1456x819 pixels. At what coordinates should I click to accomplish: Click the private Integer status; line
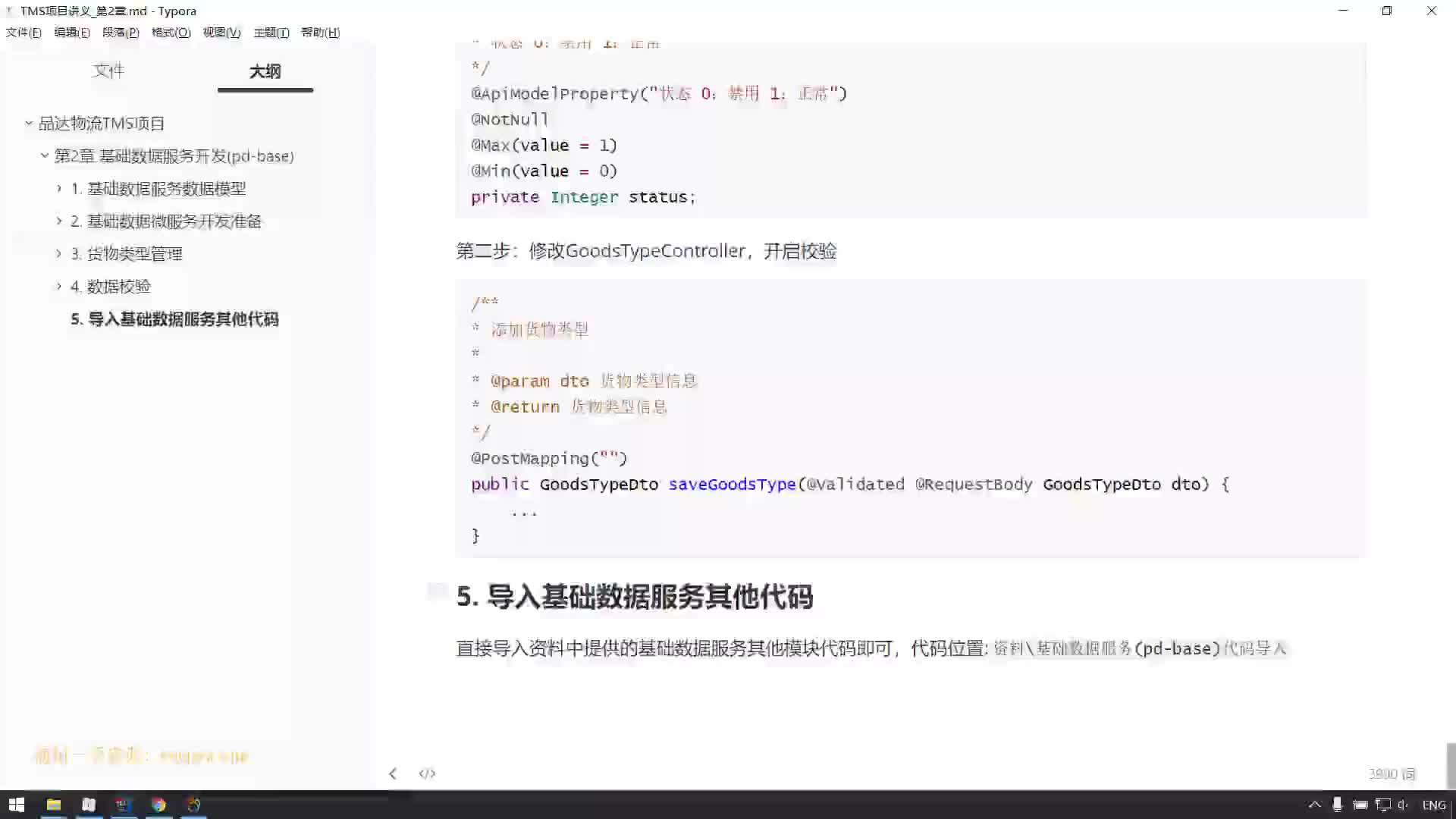(x=583, y=197)
